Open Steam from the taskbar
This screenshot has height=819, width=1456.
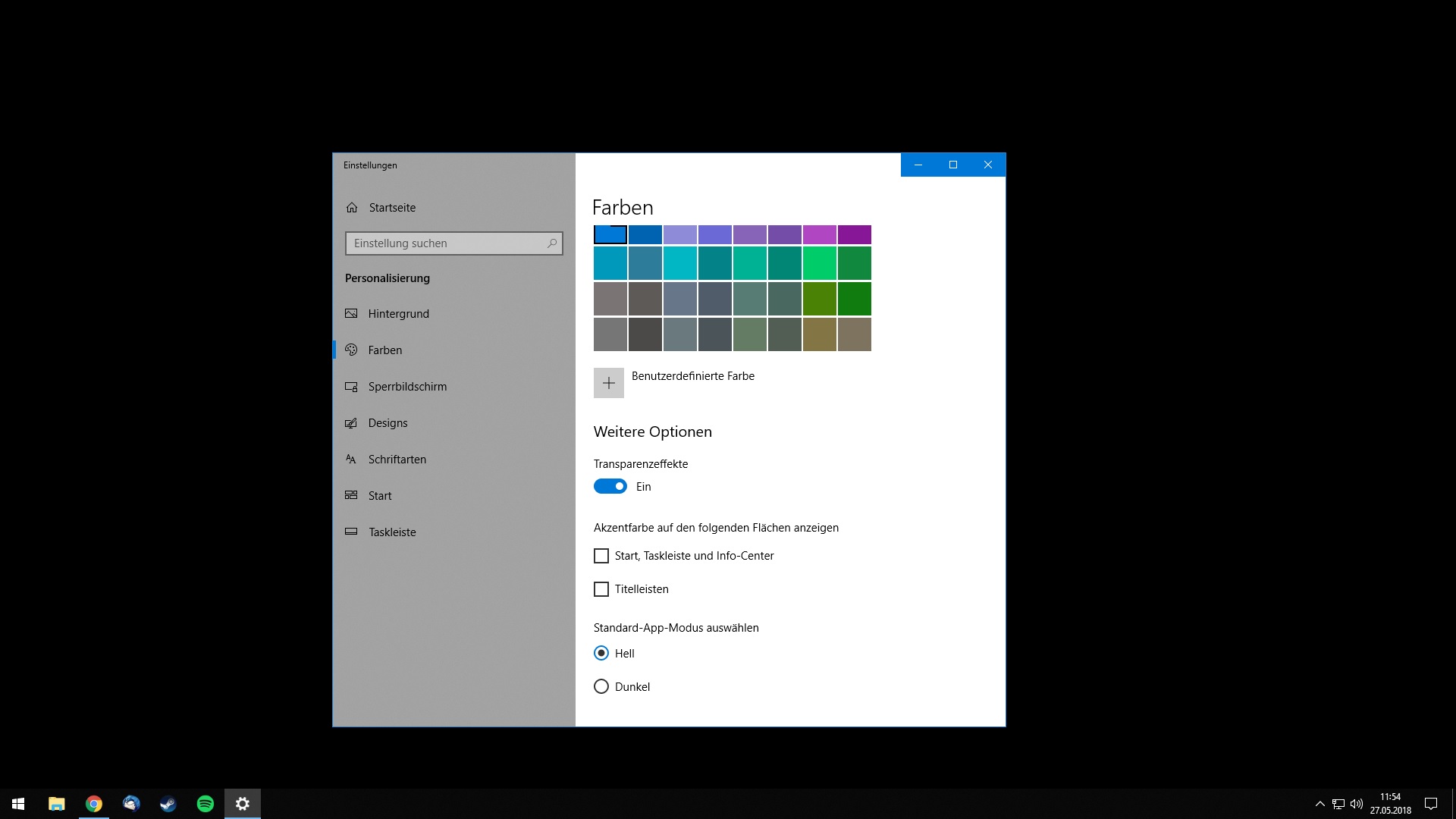click(168, 804)
